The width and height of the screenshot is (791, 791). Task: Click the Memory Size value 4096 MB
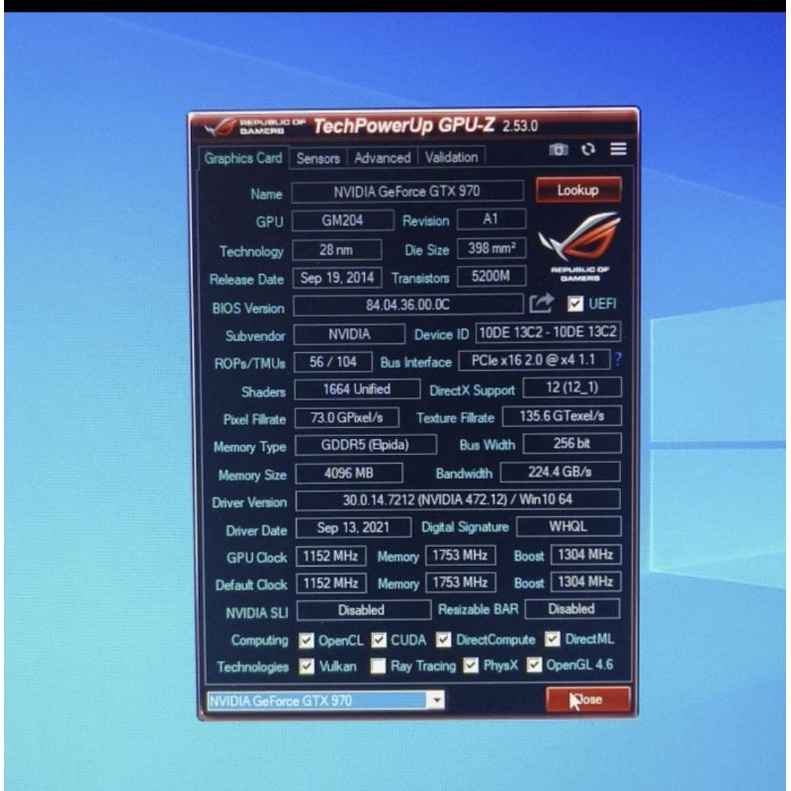[x=349, y=473]
